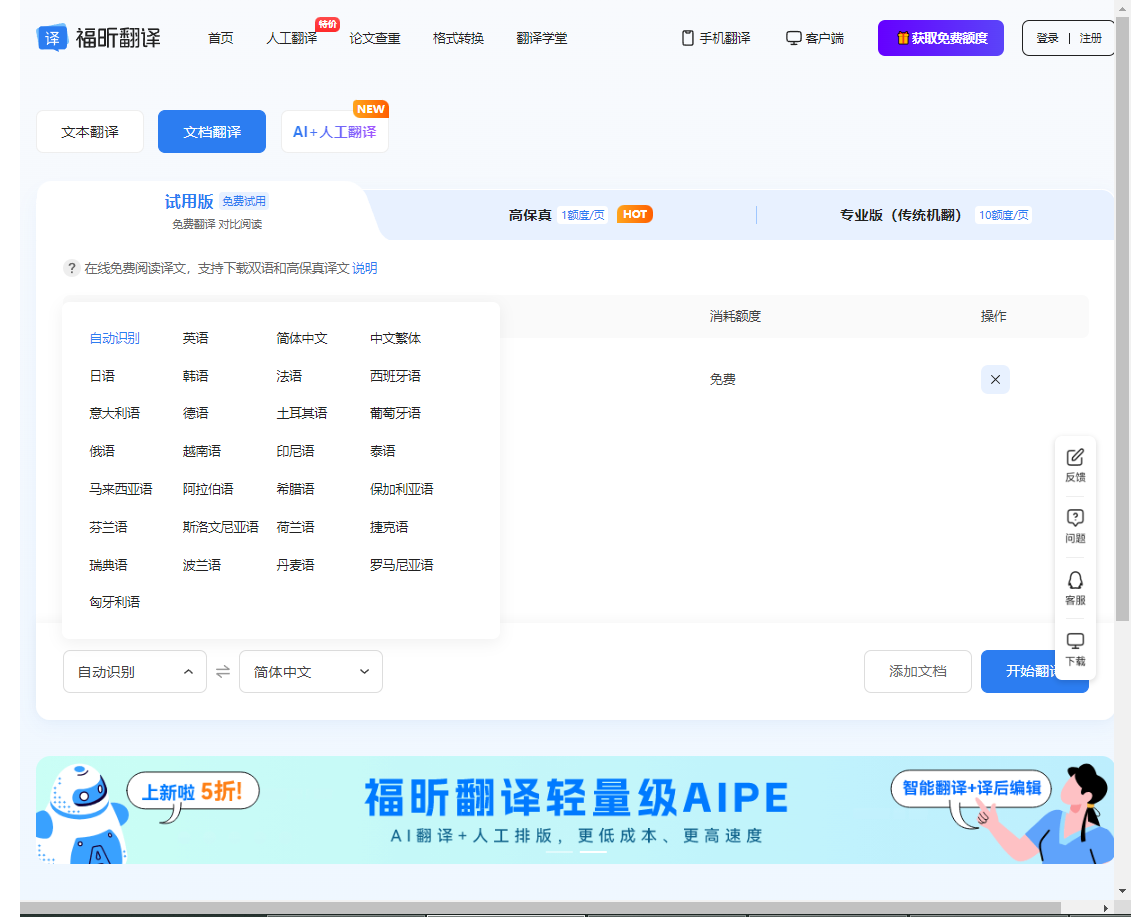The image size is (1131, 917).
Task: Choose 希腊语 from the language list
Action: [296, 489]
